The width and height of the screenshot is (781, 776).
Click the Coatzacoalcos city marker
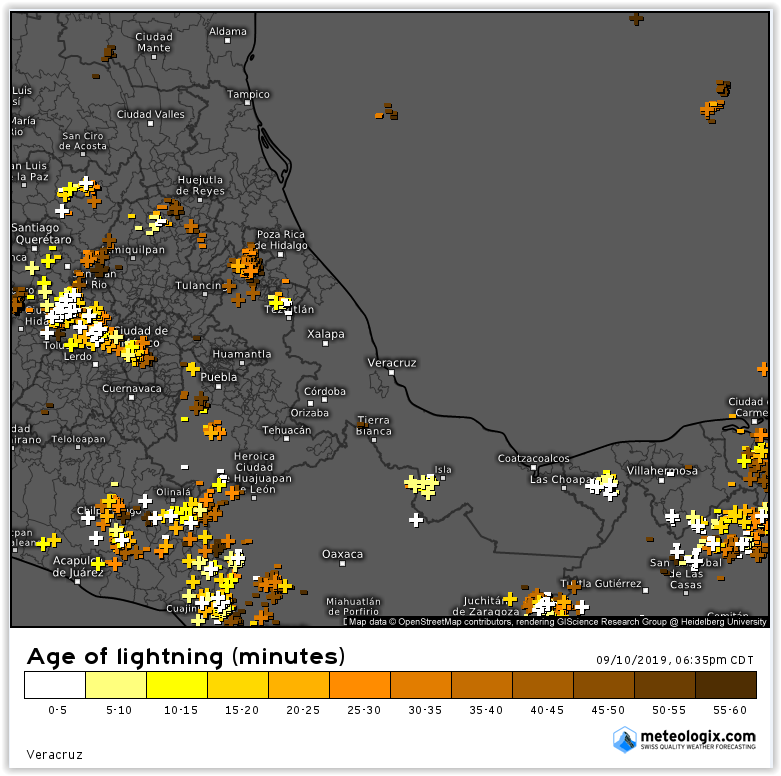tap(533, 468)
